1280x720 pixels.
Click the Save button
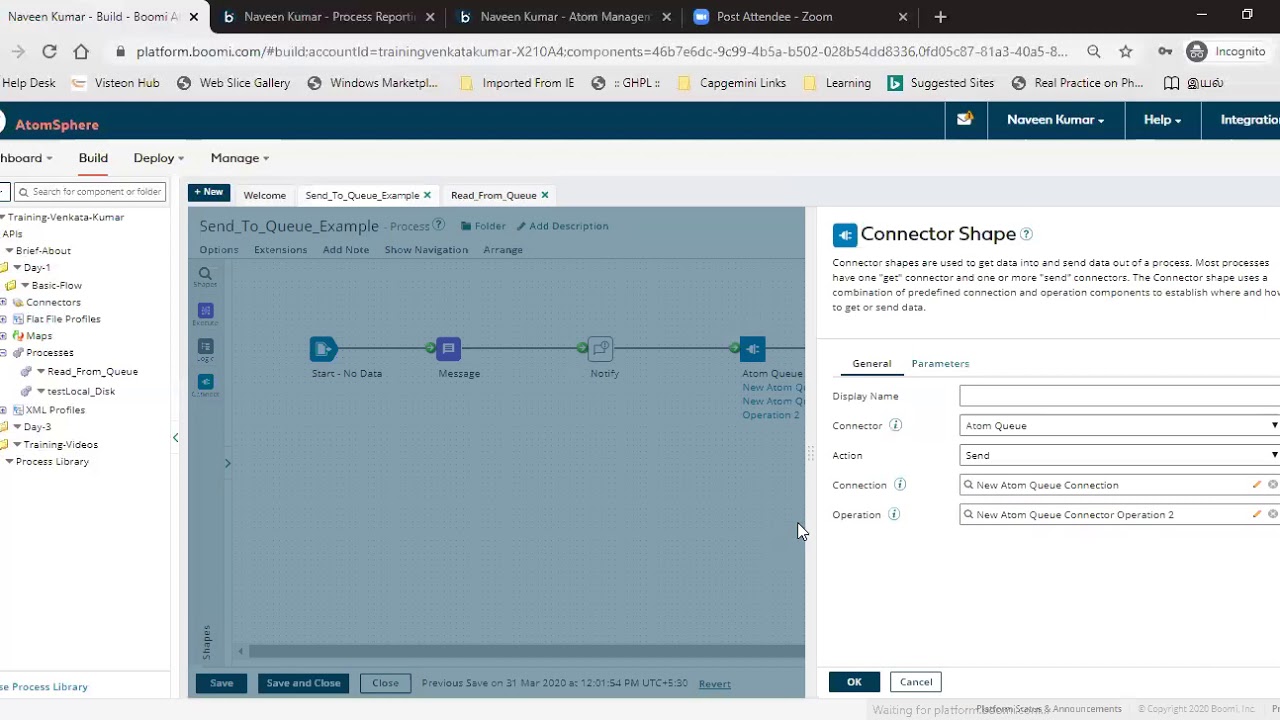(222, 684)
